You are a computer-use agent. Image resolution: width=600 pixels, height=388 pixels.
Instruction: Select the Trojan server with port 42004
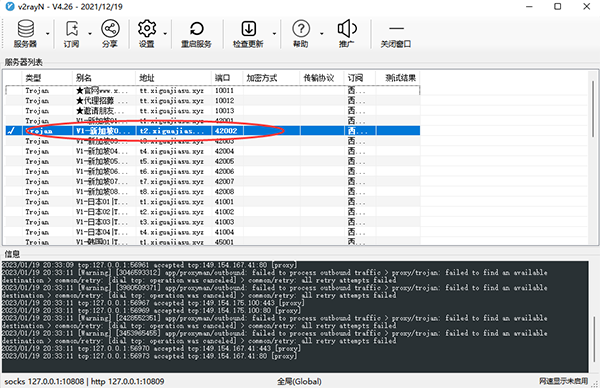[212, 151]
